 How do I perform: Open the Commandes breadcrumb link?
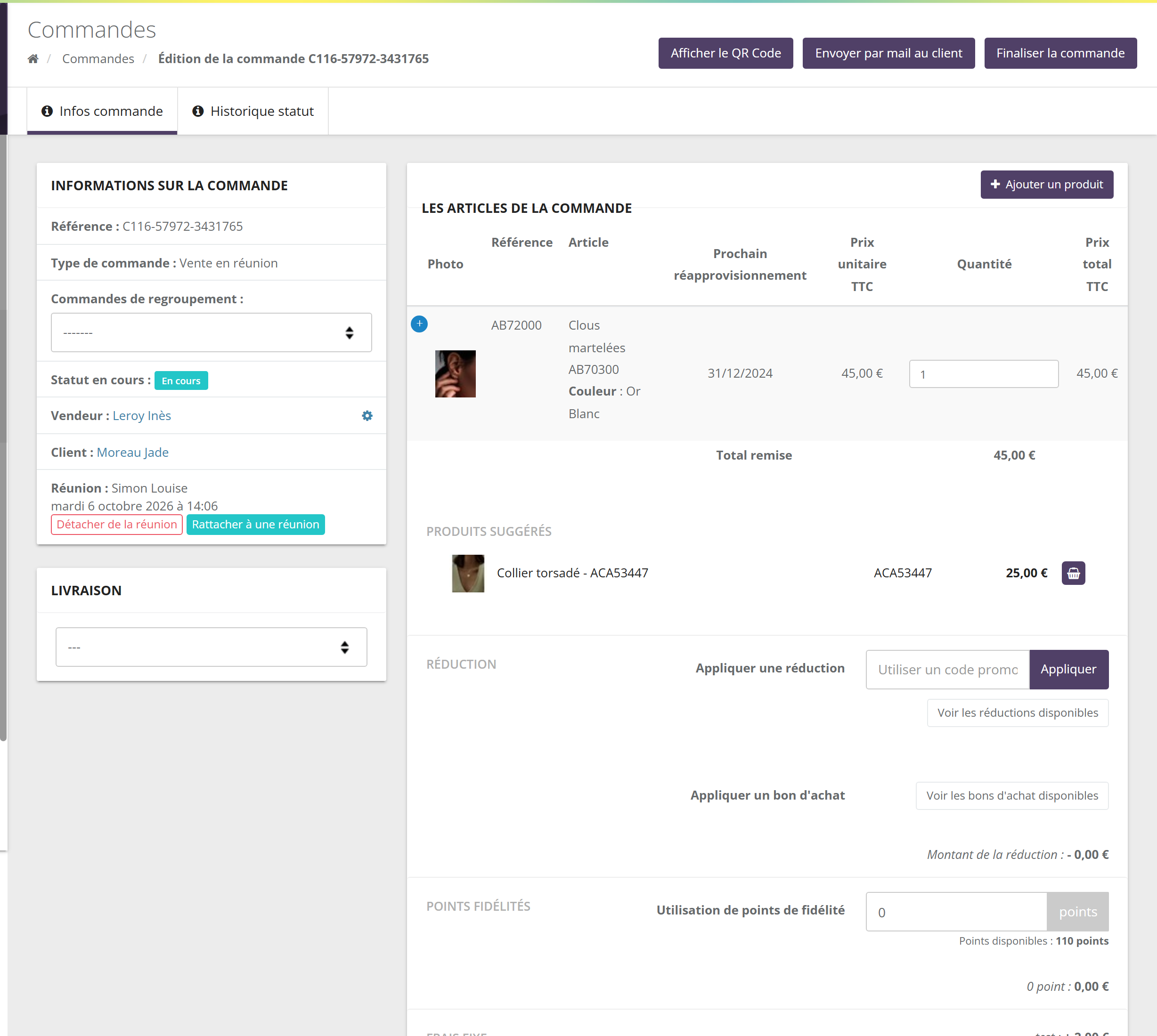click(x=98, y=59)
